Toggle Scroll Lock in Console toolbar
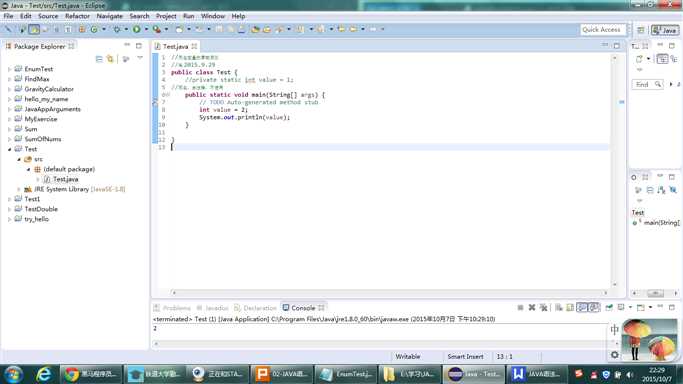Image resolution: width=683 pixels, height=384 pixels. pos(570,307)
